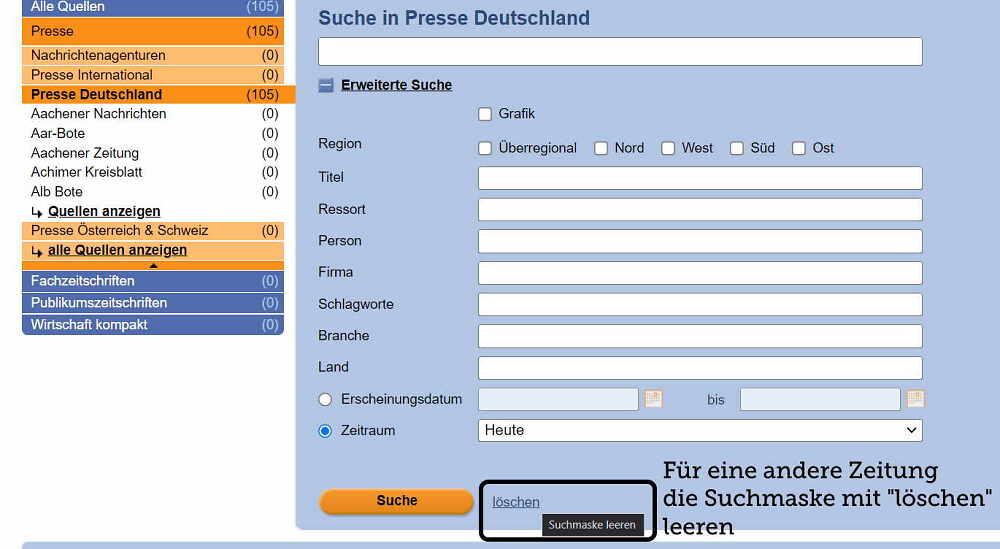The height and width of the screenshot is (549, 1000).
Task: Select the Zeitraum radio button
Action: (325, 431)
